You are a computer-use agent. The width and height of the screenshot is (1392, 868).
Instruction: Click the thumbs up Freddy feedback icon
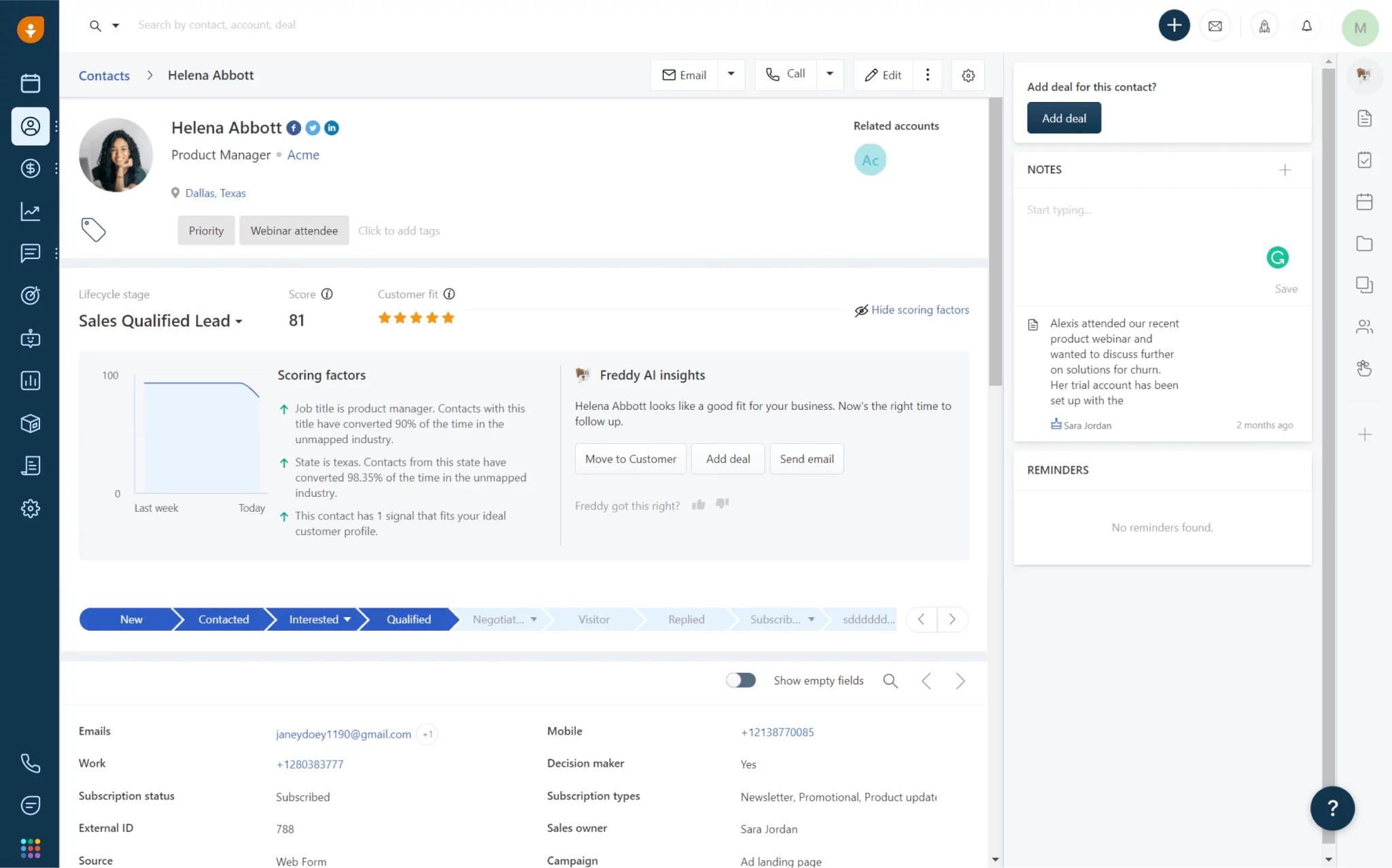coord(699,504)
